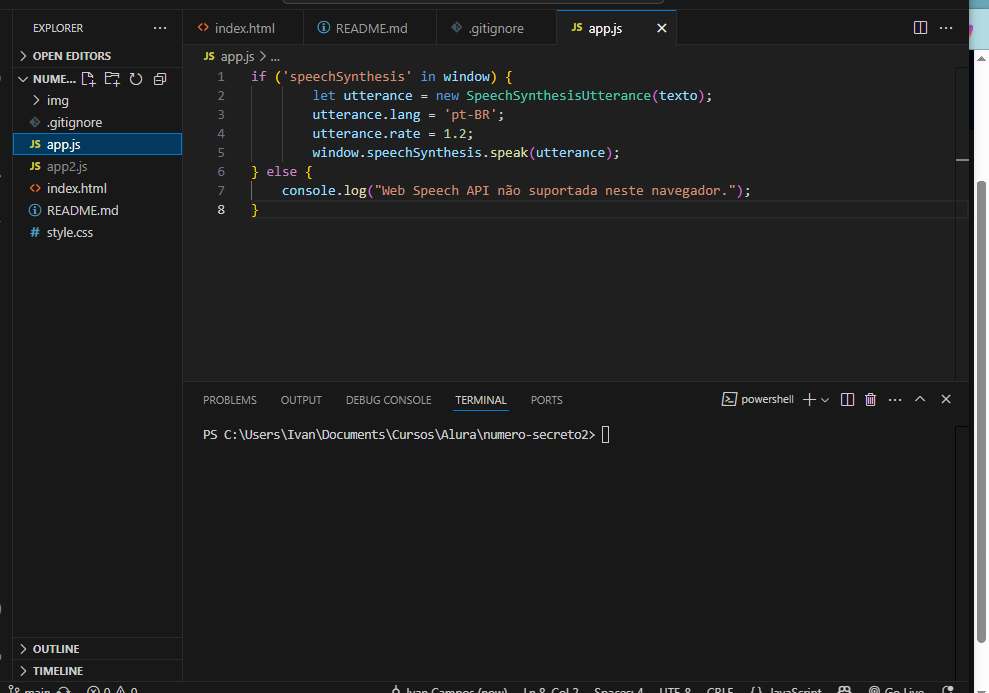Switch to the .gitignore editor tab
The height and width of the screenshot is (693, 989).
pos(496,28)
